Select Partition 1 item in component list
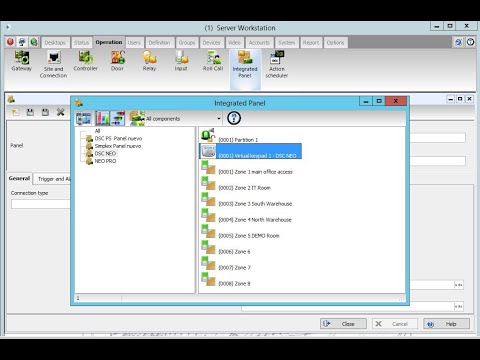480x360 pixels. coord(230,136)
